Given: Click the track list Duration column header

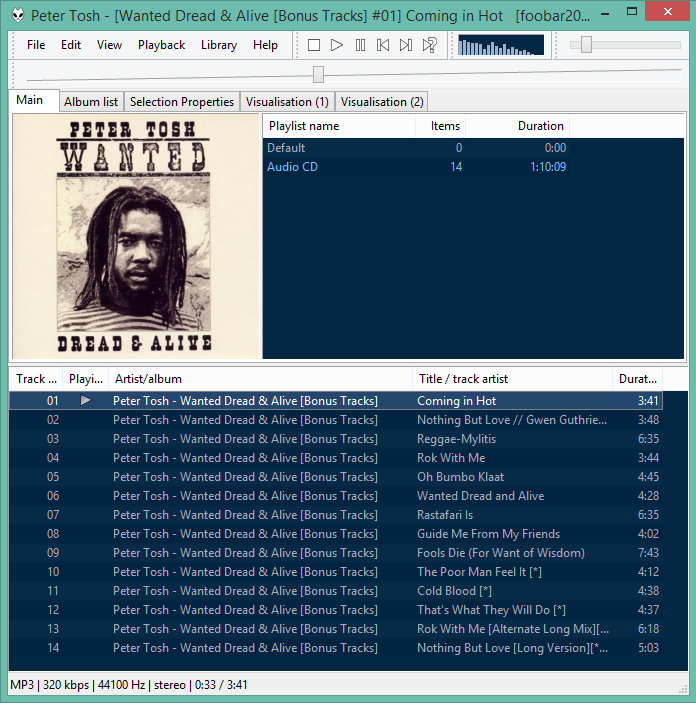Looking at the screenshot, I should tap(637, 379).
